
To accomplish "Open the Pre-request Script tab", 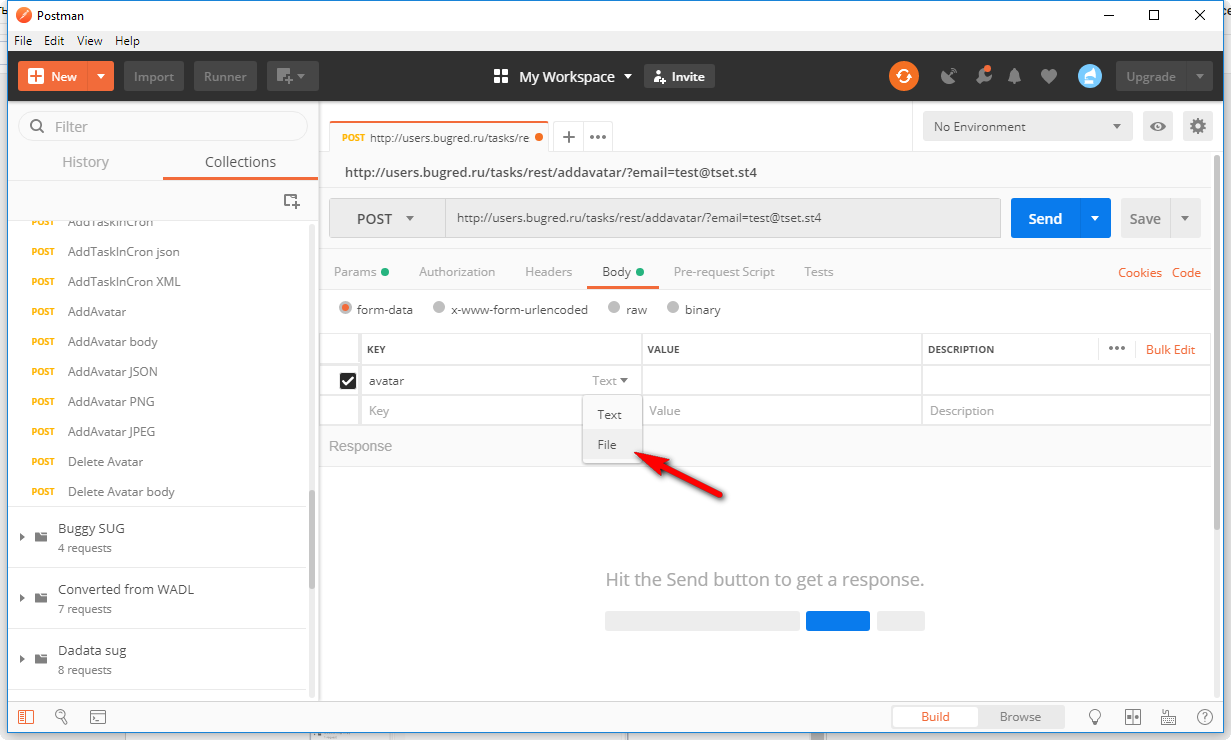I will click(x=724, y=272).
